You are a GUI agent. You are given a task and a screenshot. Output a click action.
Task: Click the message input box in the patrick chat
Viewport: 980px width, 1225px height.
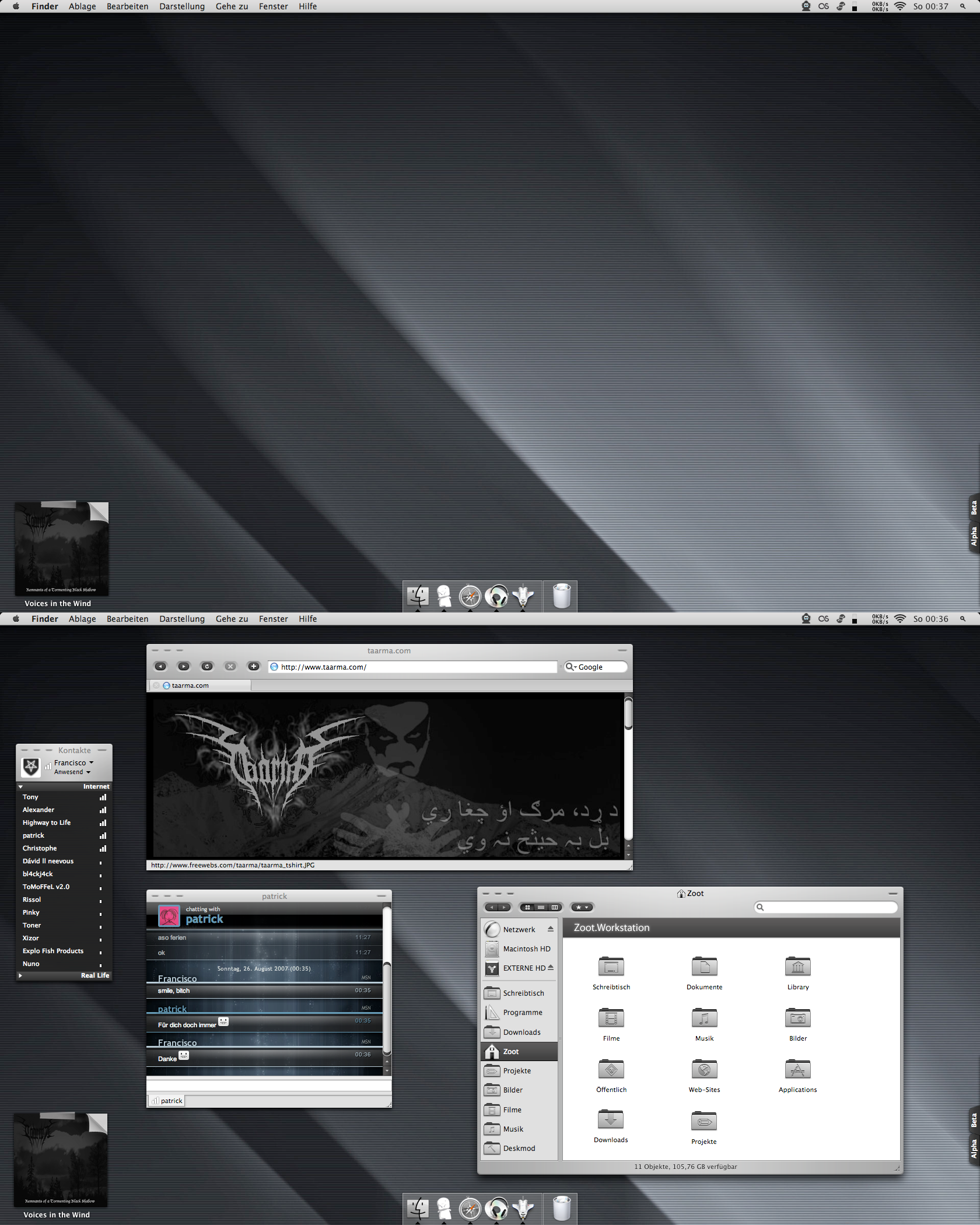pos(269,1086)
